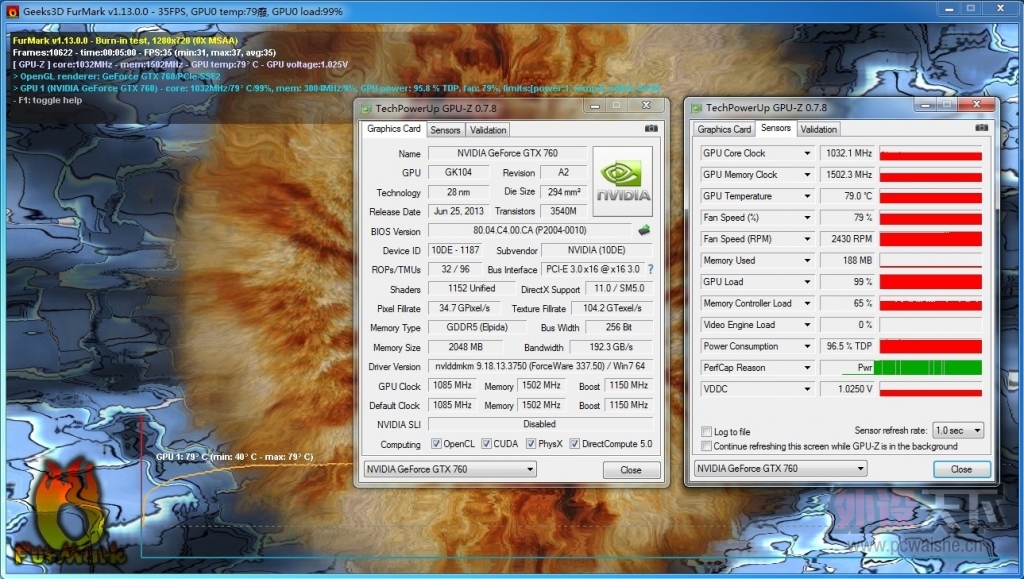This screenshot has height=579, width=1024.
Task: Click the NVIDIA SLI Disabled field
Action: (540, 424)
